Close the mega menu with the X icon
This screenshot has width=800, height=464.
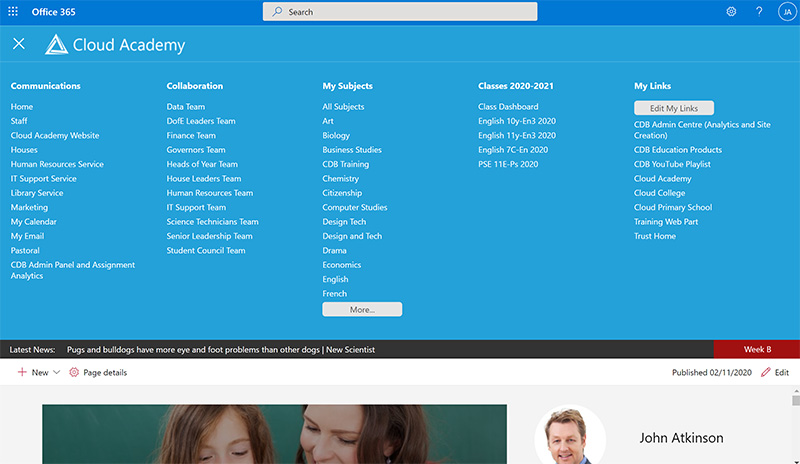pos(19,44)
